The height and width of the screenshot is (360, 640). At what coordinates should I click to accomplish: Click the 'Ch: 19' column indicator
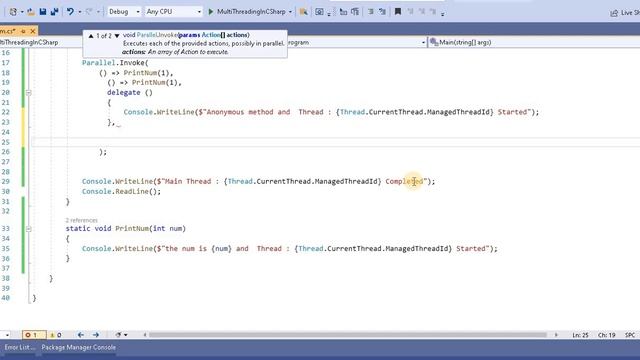point(607,335)
